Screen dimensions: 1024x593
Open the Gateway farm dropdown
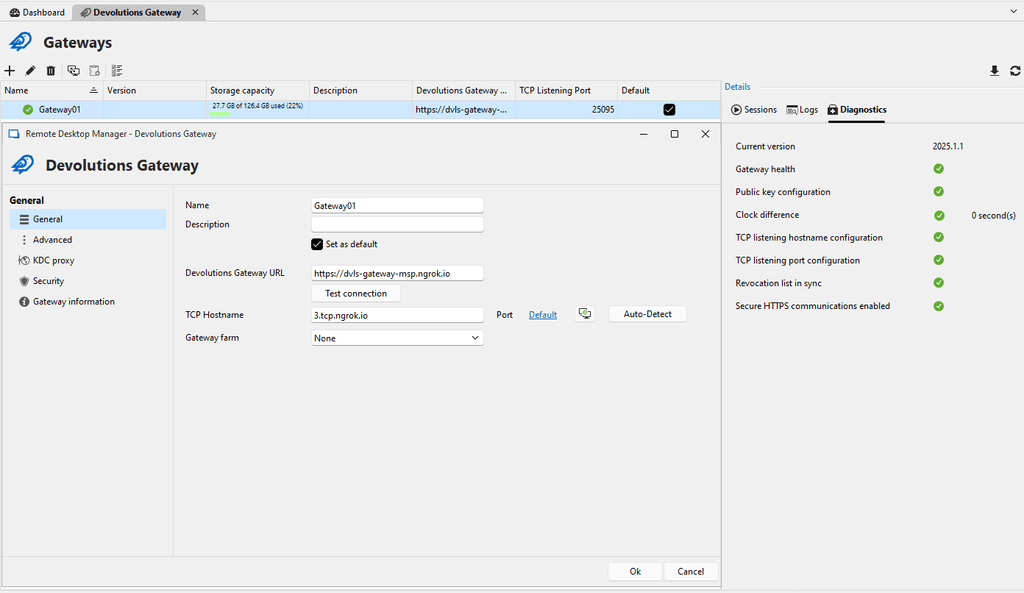397,338
